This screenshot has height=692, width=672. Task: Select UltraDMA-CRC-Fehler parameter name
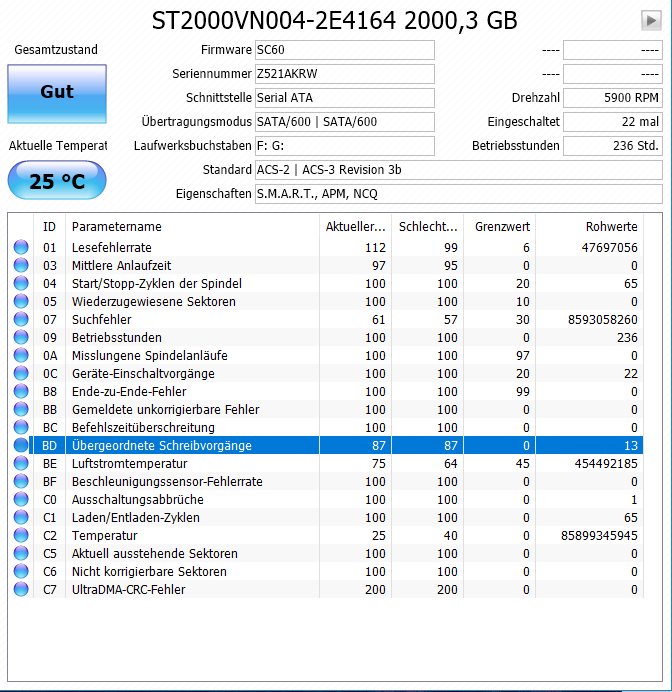coord(128,590)
